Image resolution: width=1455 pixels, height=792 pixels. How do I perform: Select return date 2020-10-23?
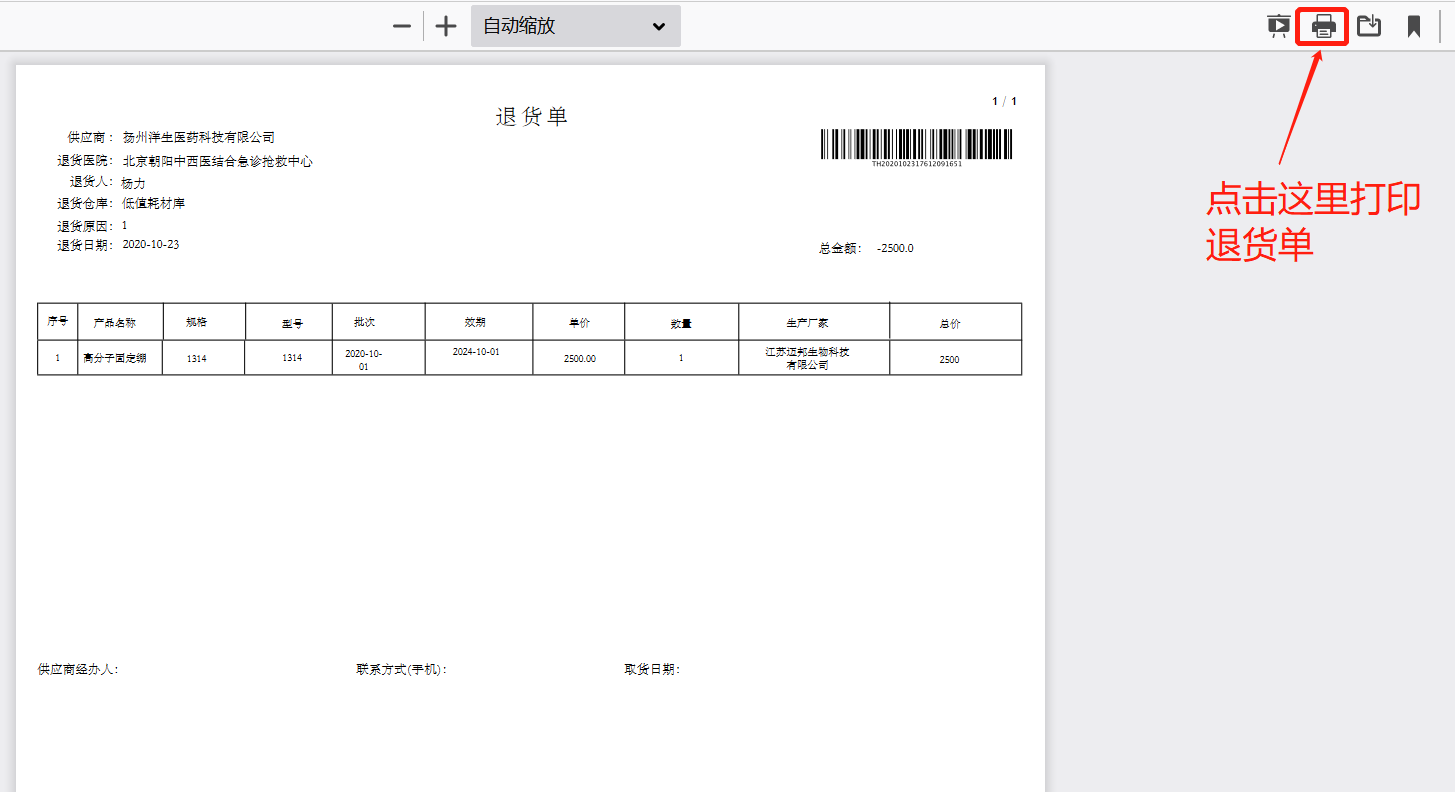click(x=150, y=244)
